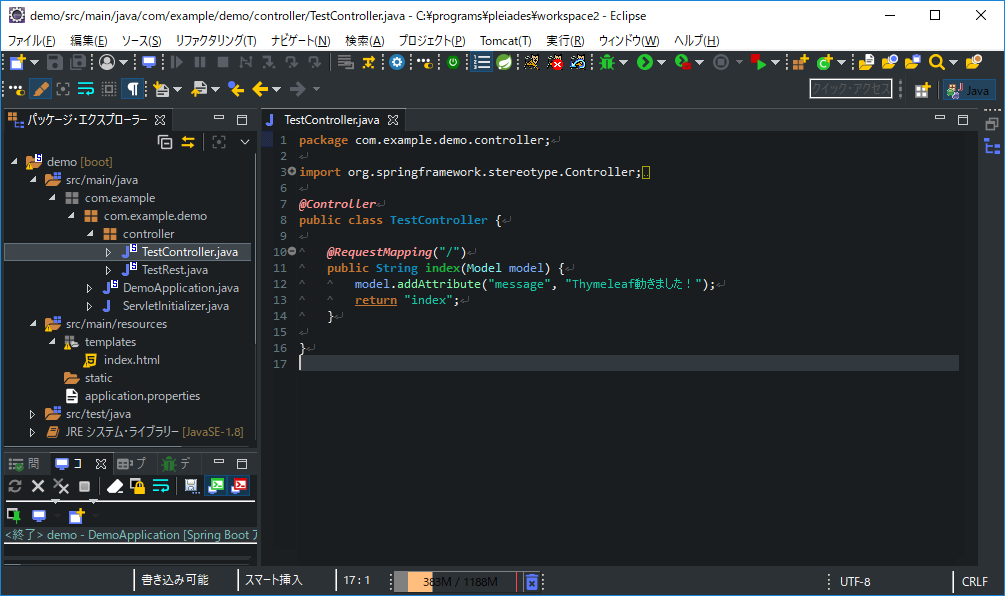Click Link with Editor yellow arrows icon

coord(188,142)
